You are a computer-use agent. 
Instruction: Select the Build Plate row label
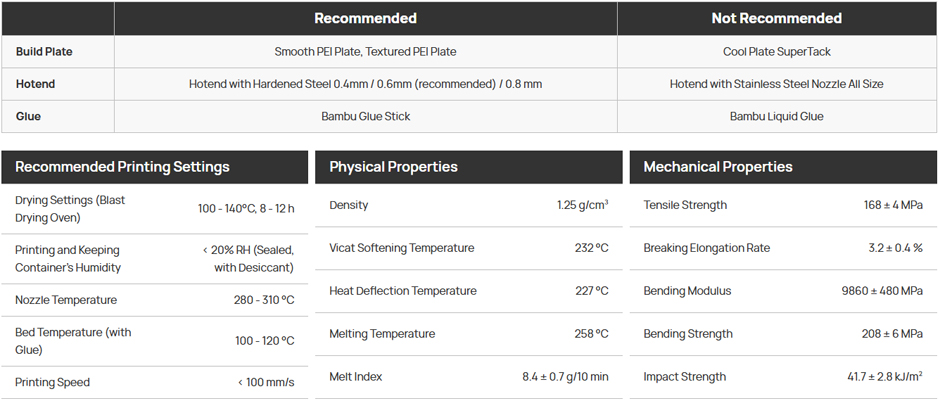[44, 52]
